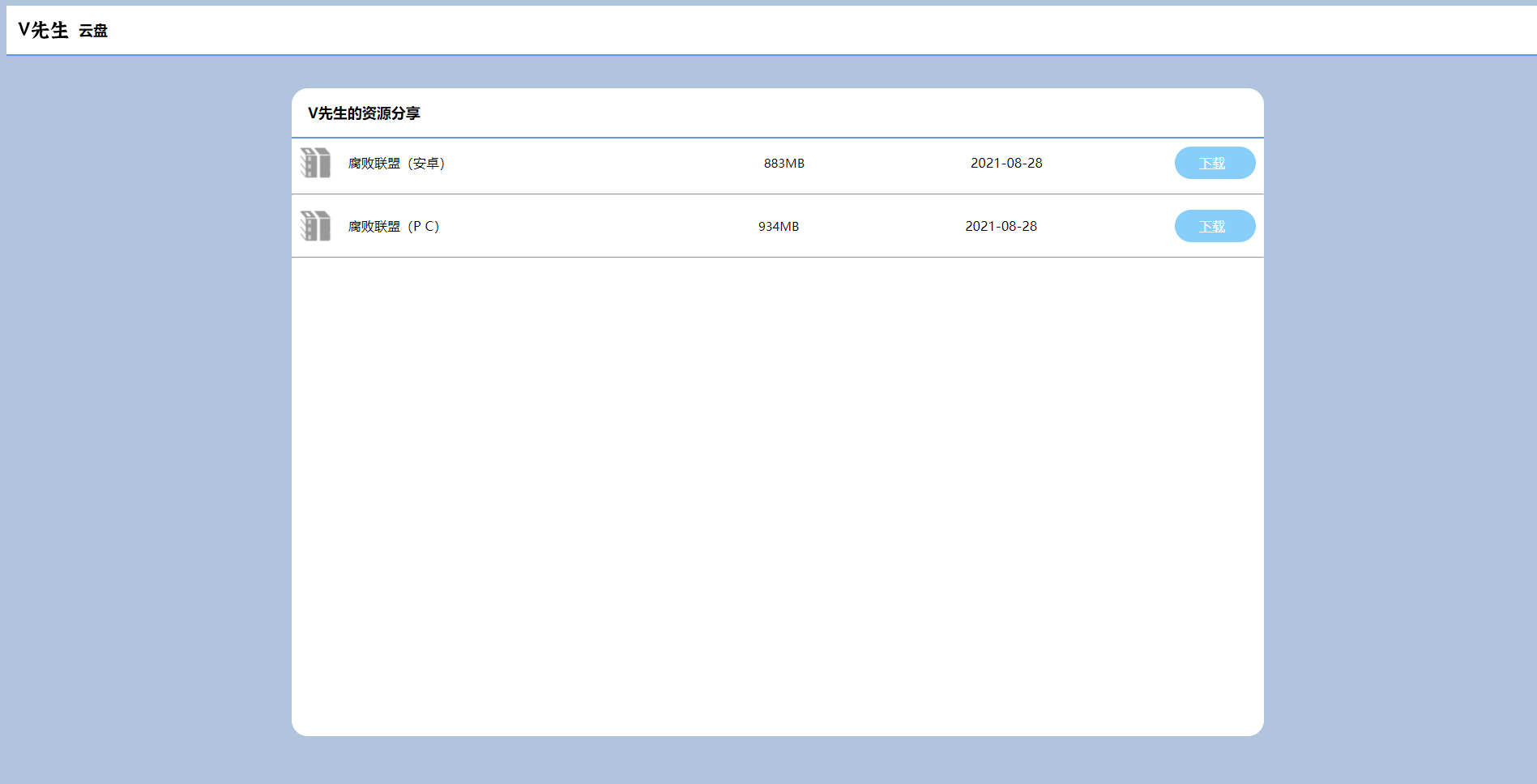Click the 883MB file size text
Image resolution: width=1537 pixels, height=784 pixels.
coord(783,164)
